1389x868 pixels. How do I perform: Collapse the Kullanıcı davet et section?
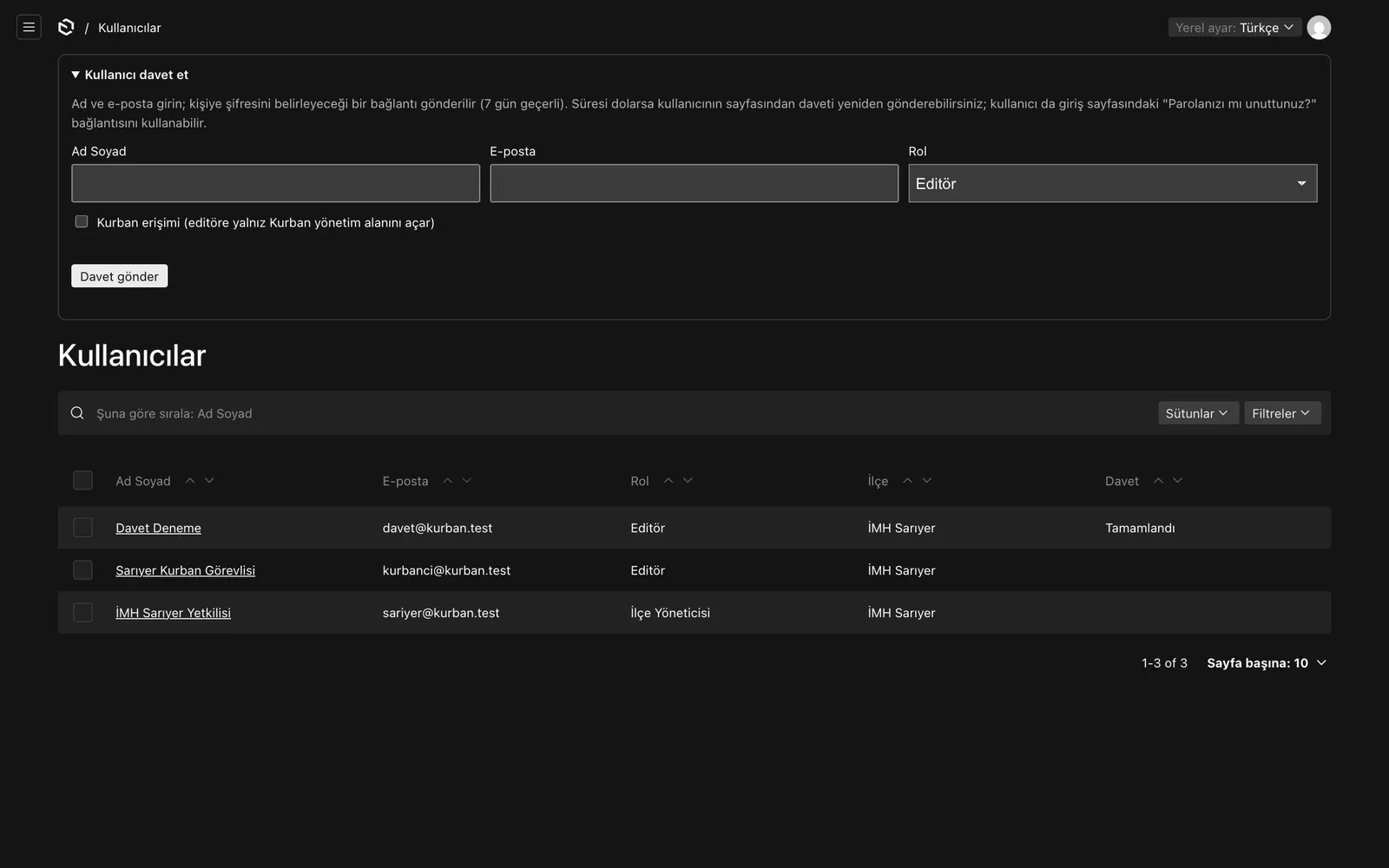point(130,75)
